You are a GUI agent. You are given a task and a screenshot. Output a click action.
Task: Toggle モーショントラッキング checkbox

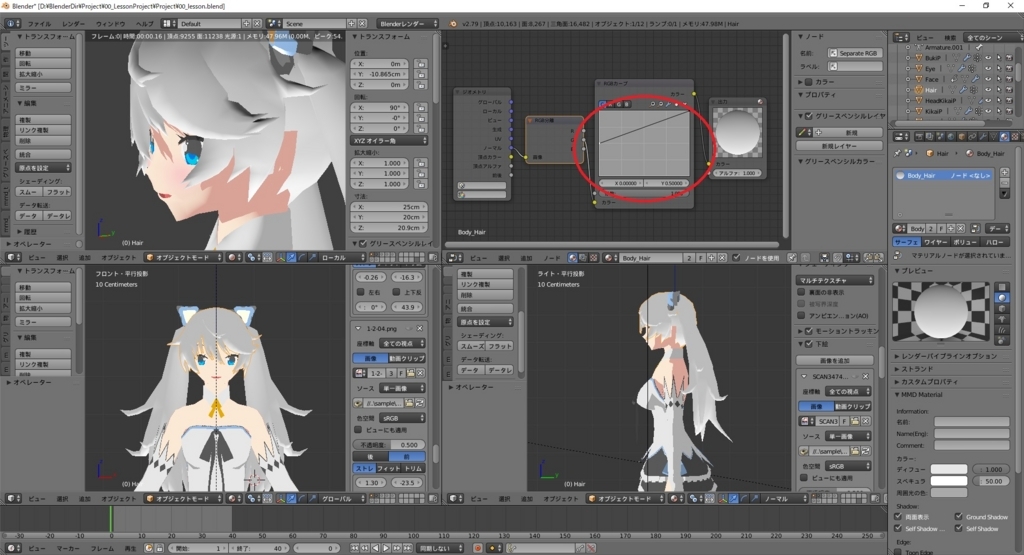click(808, 331)
